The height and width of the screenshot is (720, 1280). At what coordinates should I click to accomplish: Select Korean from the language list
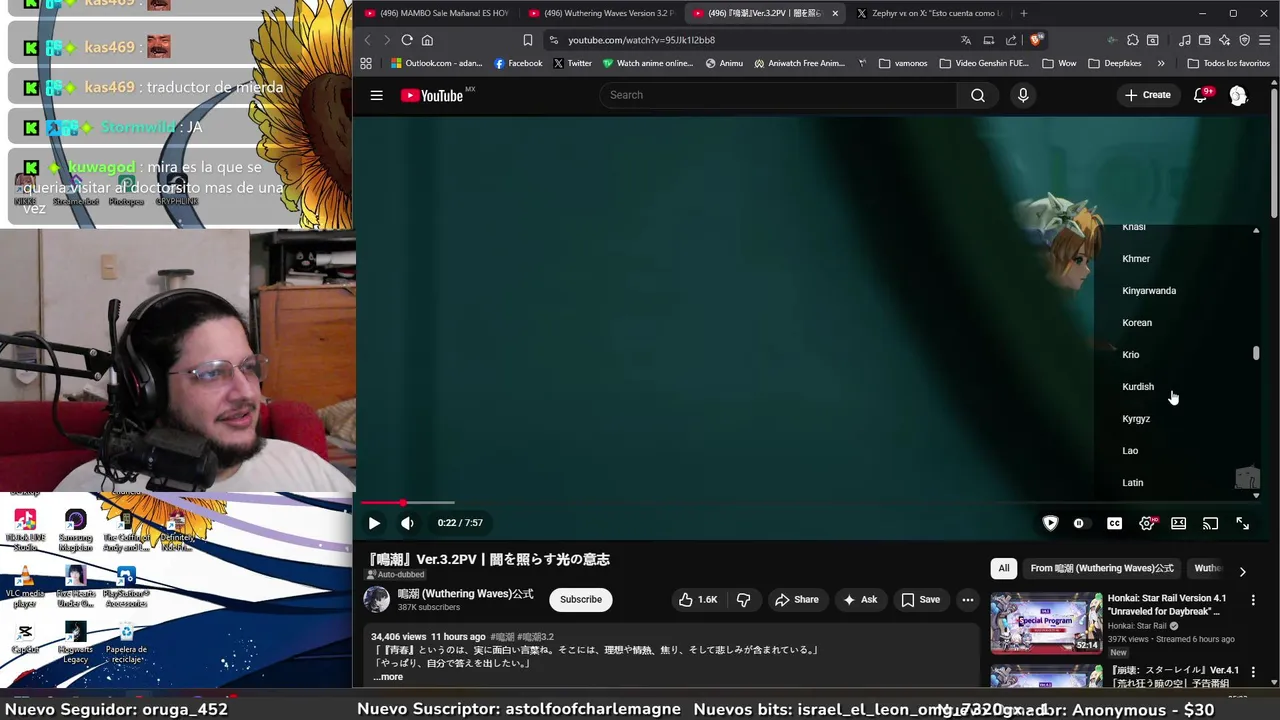1137,323
